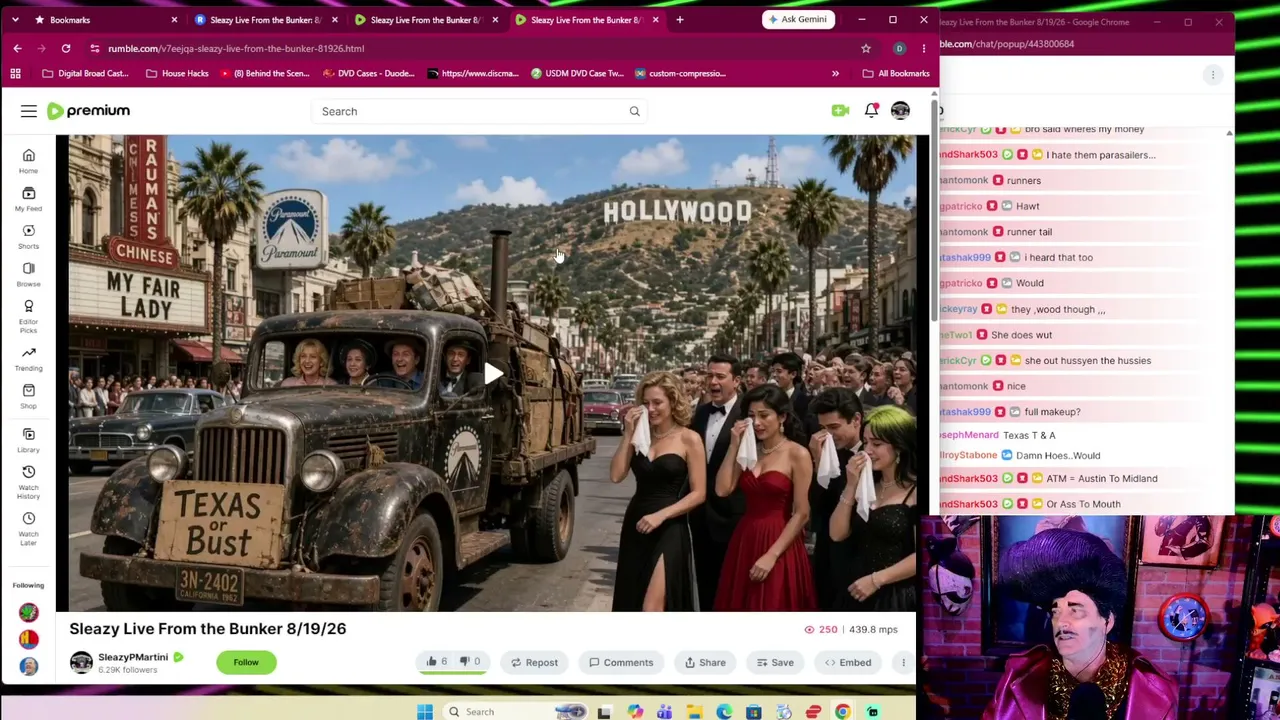Go to Rumble Home in sidebar

coord(29,160)
